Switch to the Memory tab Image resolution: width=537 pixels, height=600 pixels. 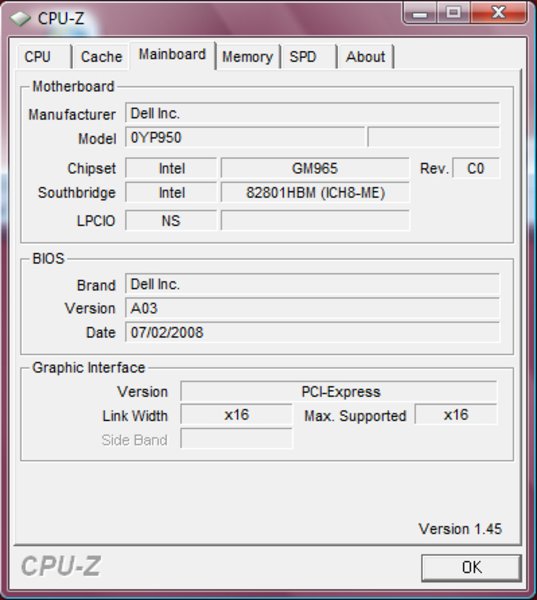tap(248, 57)
